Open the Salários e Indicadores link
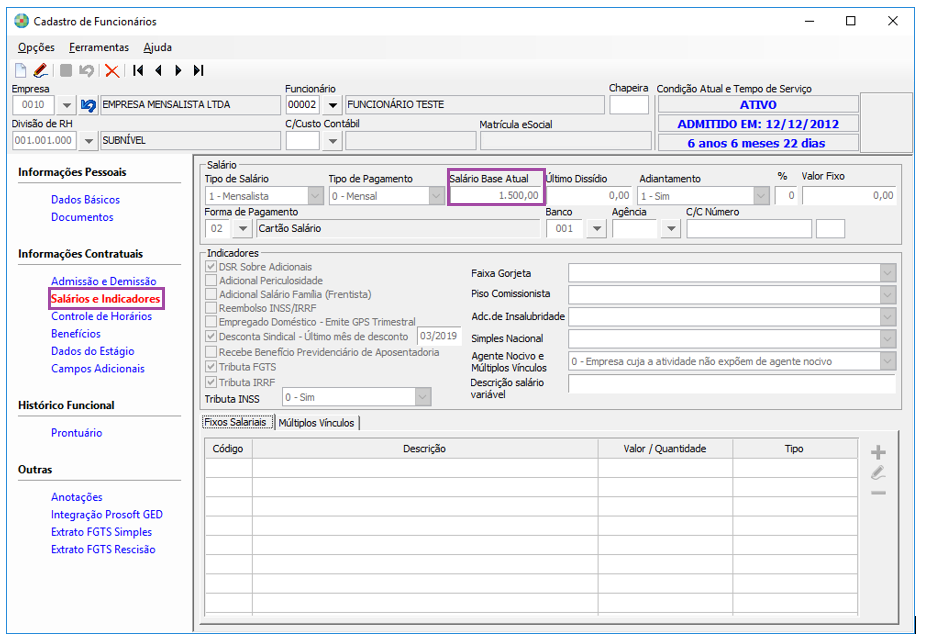The image size is (927, 642). (x=105, y=299)
